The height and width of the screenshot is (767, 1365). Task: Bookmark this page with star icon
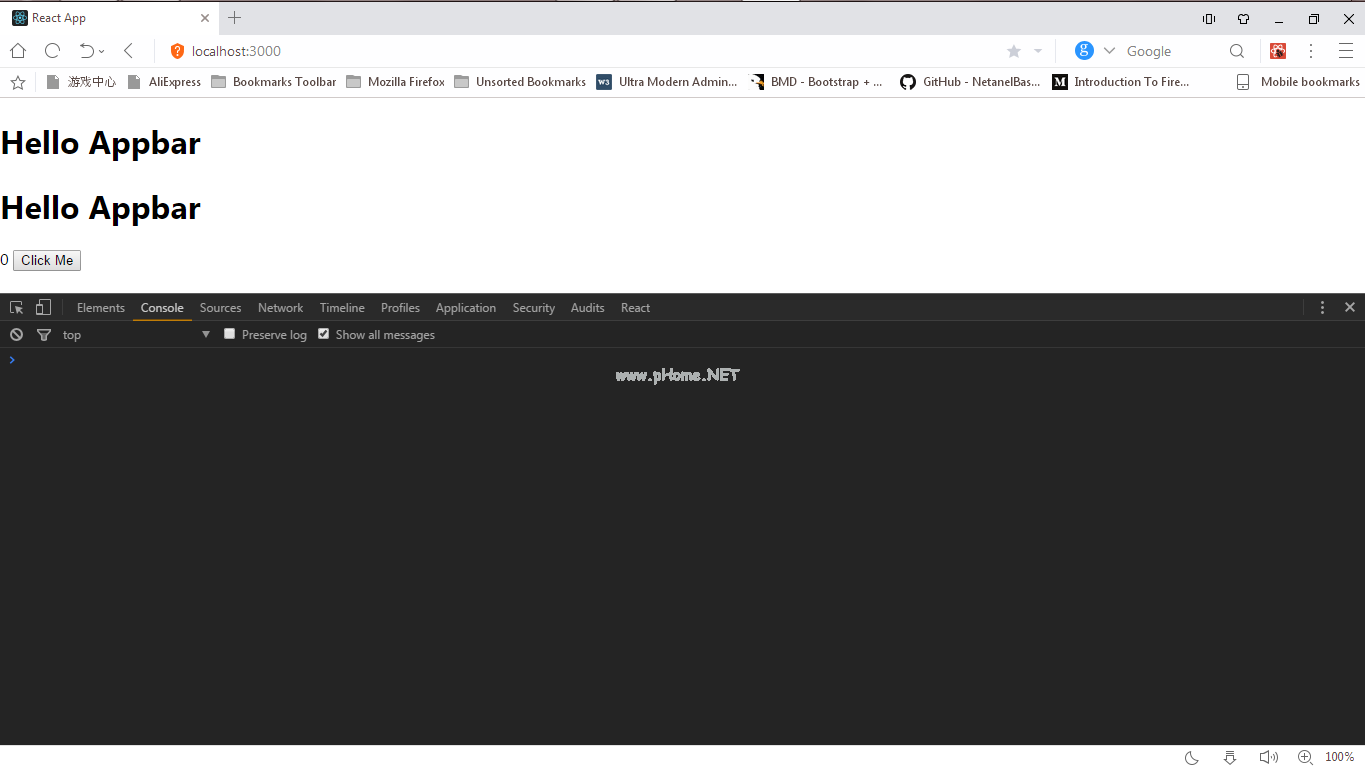1013,51
